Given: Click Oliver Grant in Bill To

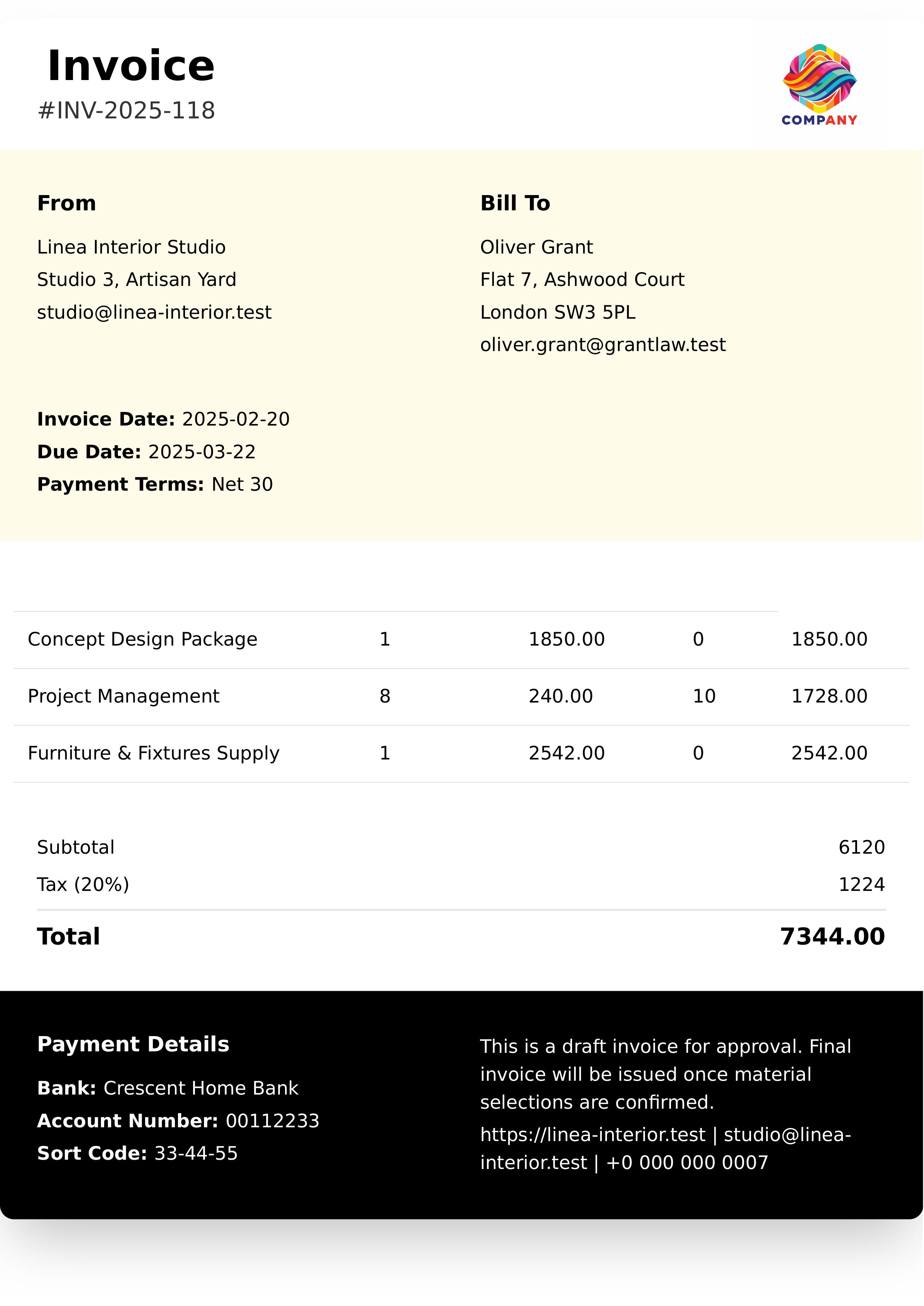Looking at the screenshot, I should point(536,247).
